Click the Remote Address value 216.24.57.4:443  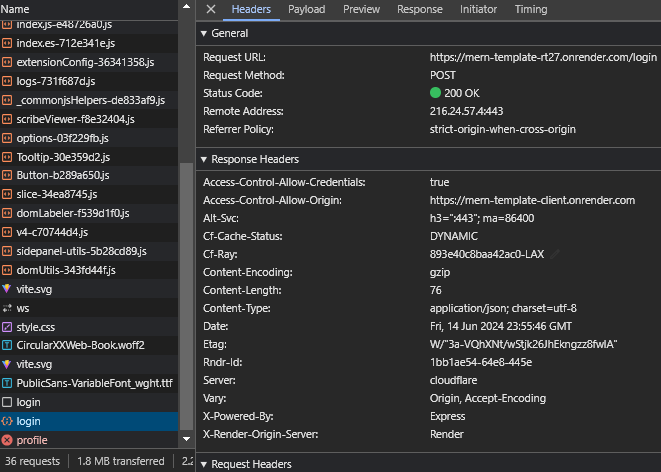click(466, 111)
